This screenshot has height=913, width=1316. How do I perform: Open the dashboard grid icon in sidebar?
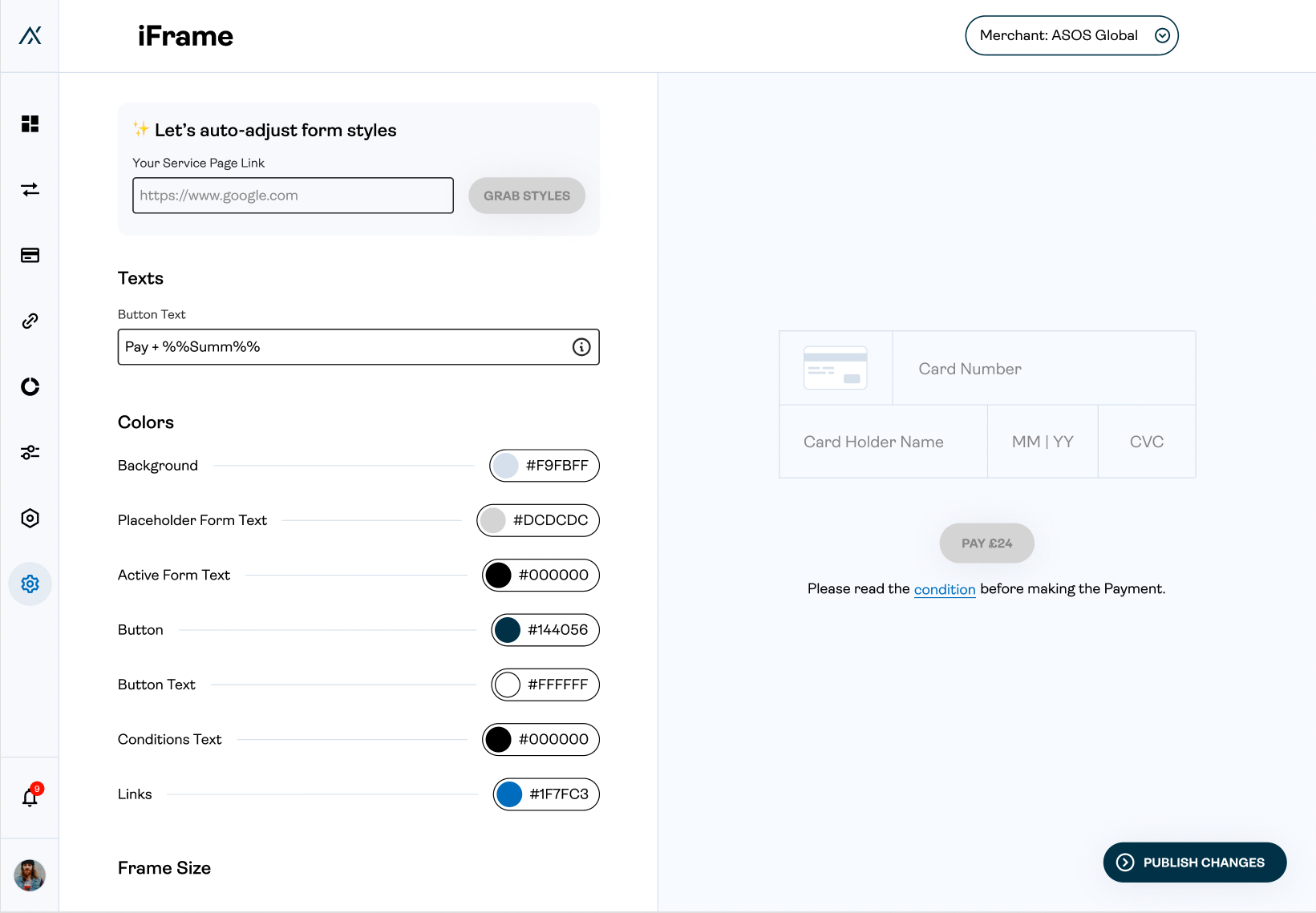click(x=30, y=123)
